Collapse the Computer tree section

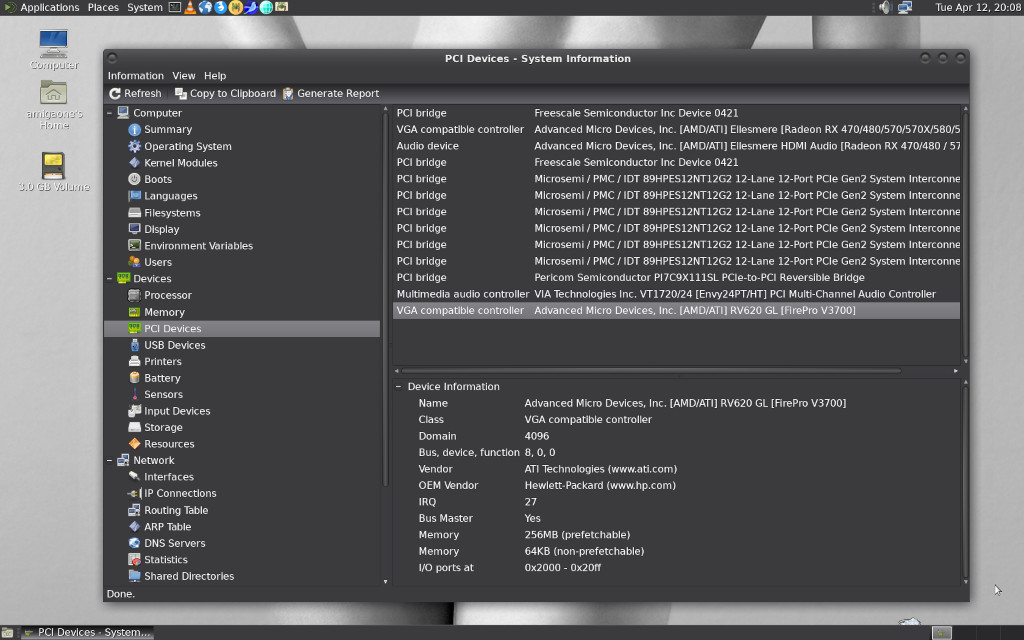click(110, 112)
